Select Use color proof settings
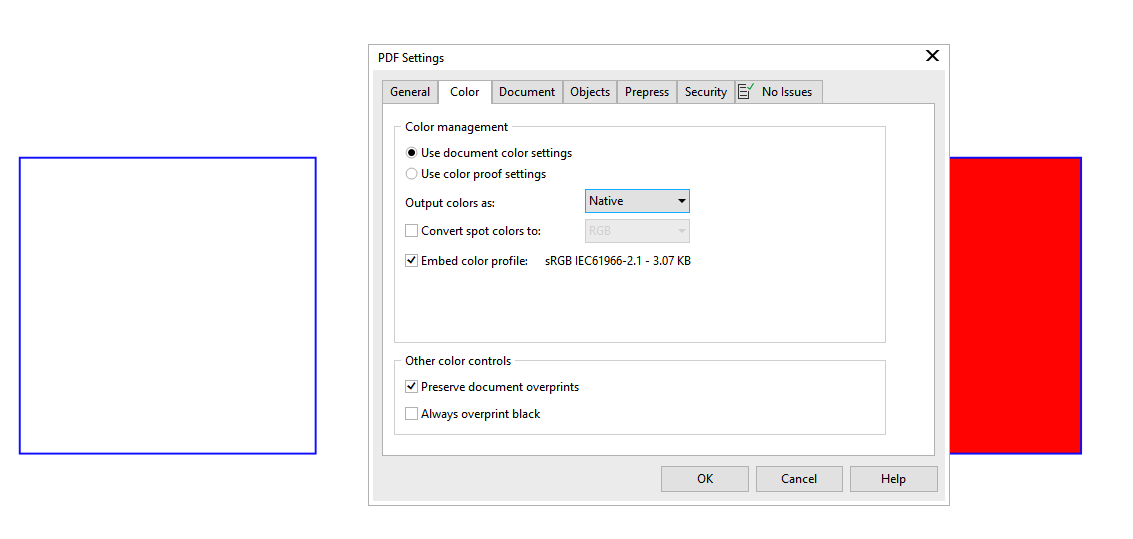This screenshot has height=539, width=1133. click(x=476, y=174)
